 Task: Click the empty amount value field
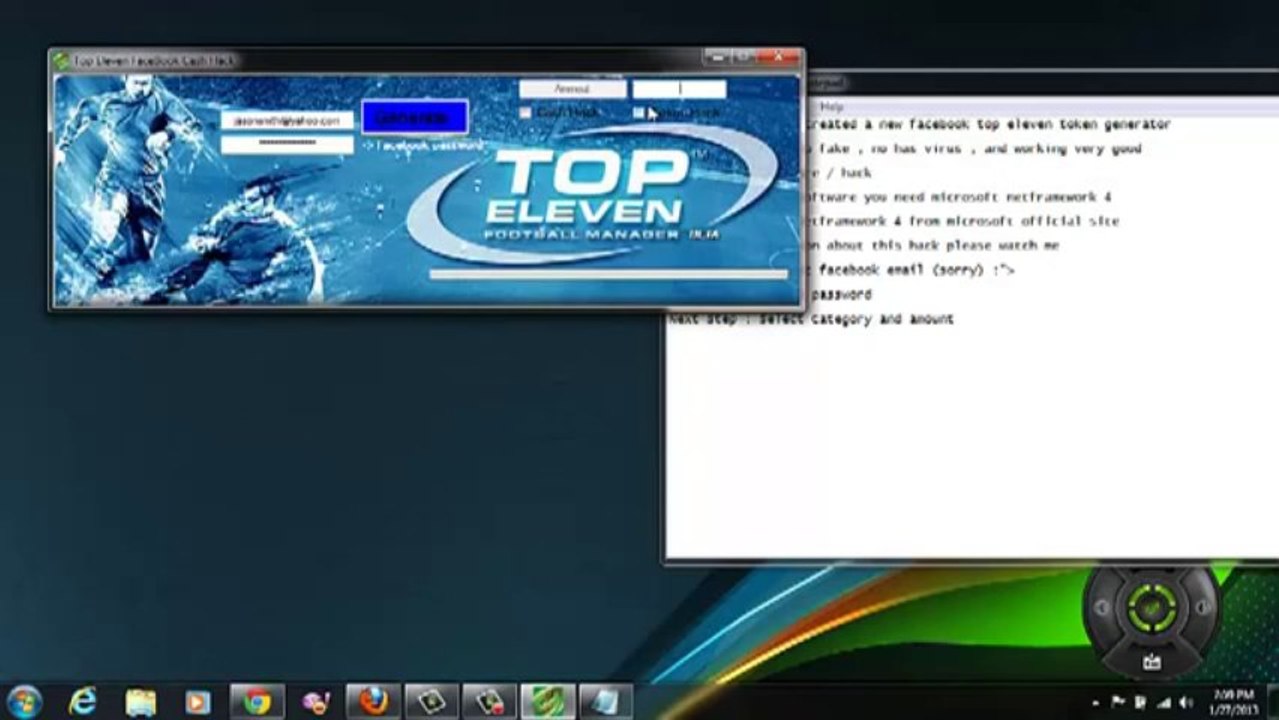(x=679, y=89)
